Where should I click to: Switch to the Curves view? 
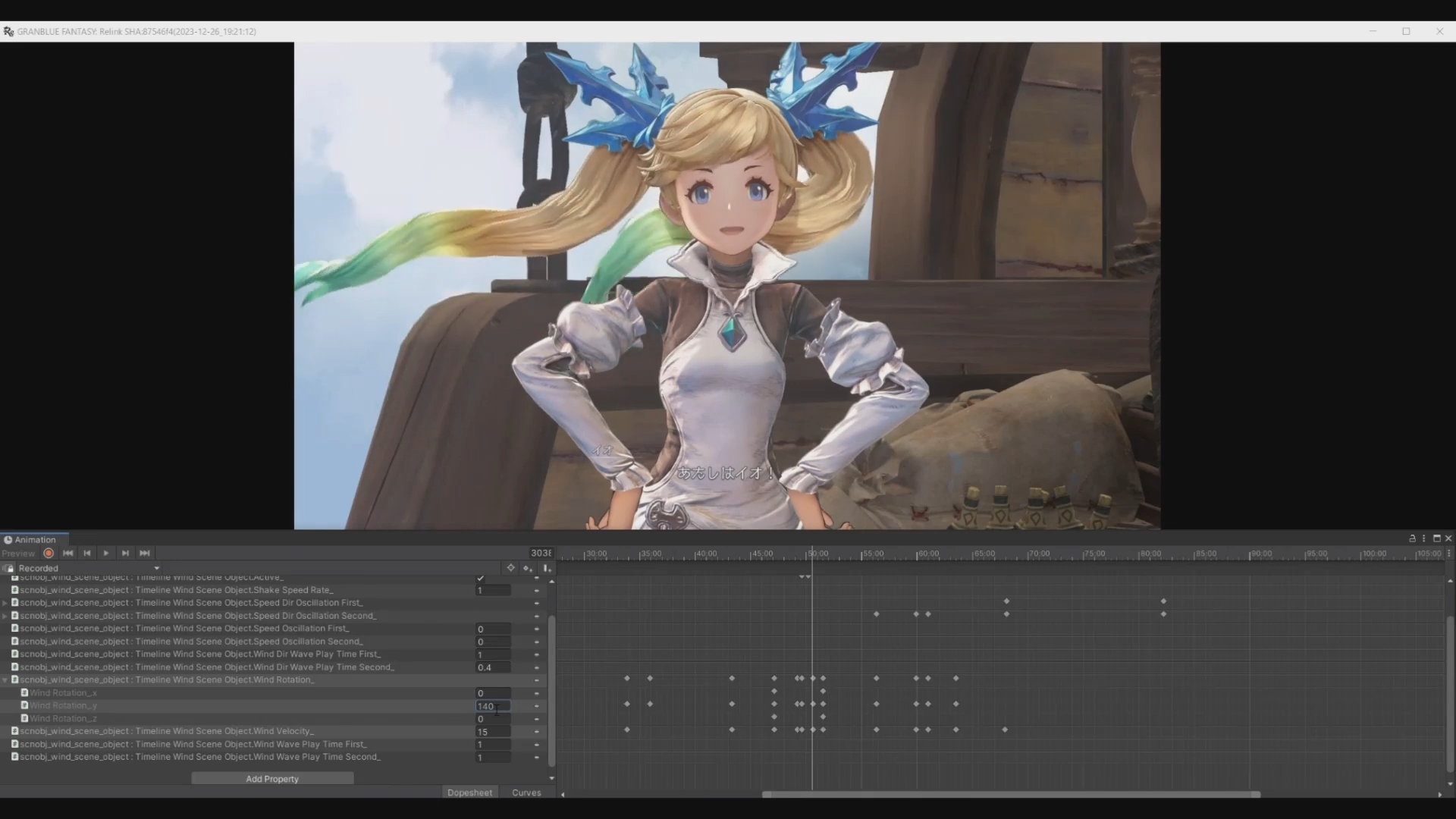pos(526,792)
